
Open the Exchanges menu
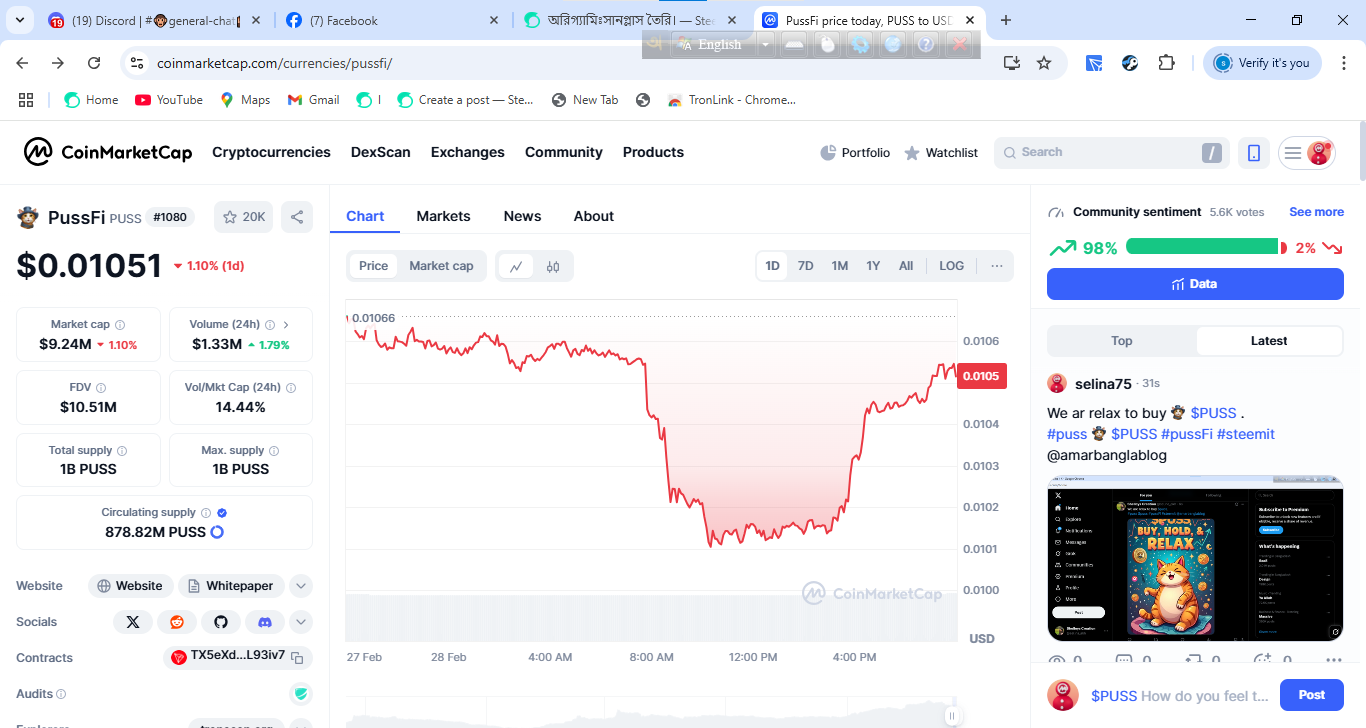click(468, 152)
